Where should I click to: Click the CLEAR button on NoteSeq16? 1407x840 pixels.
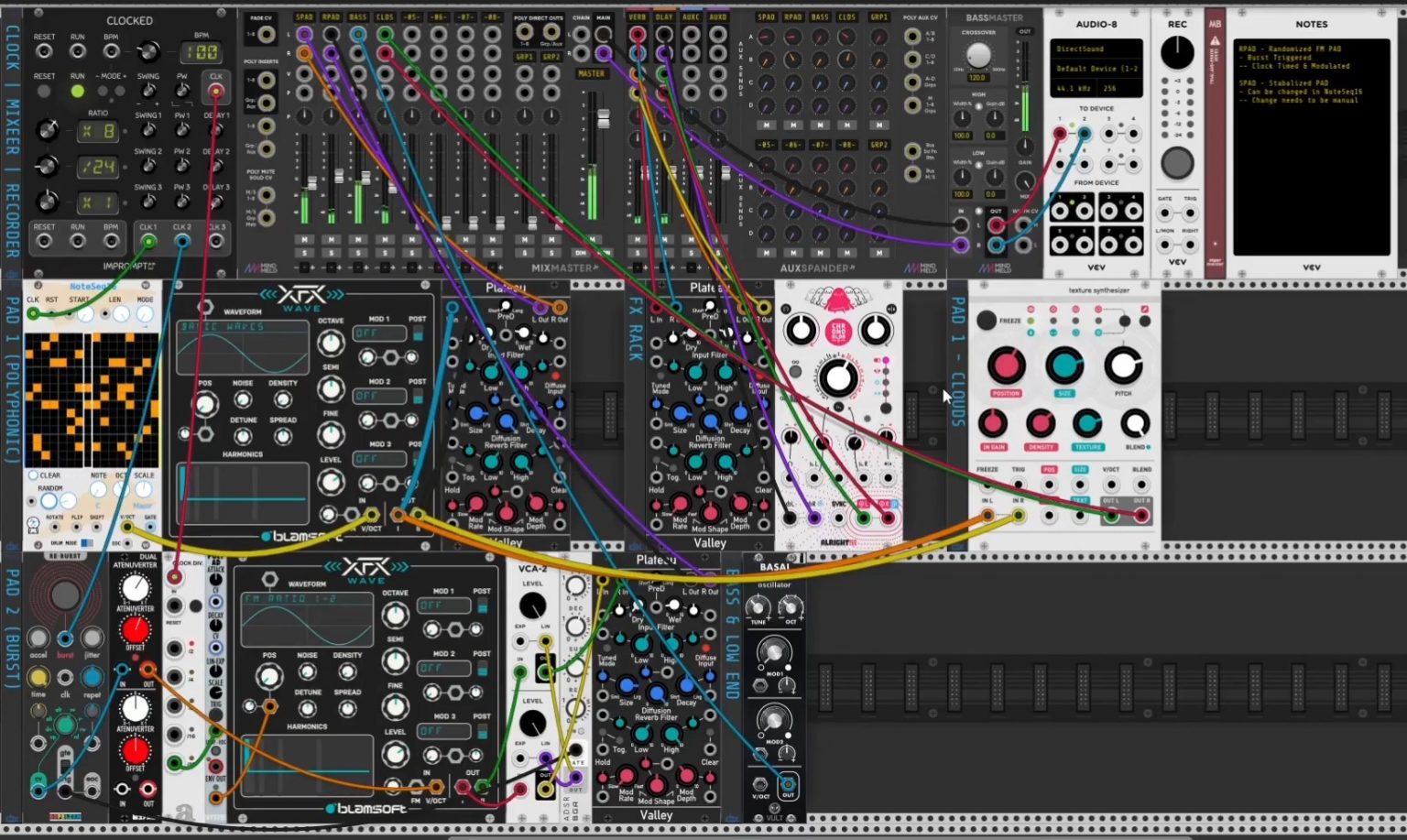click(34, 475)
